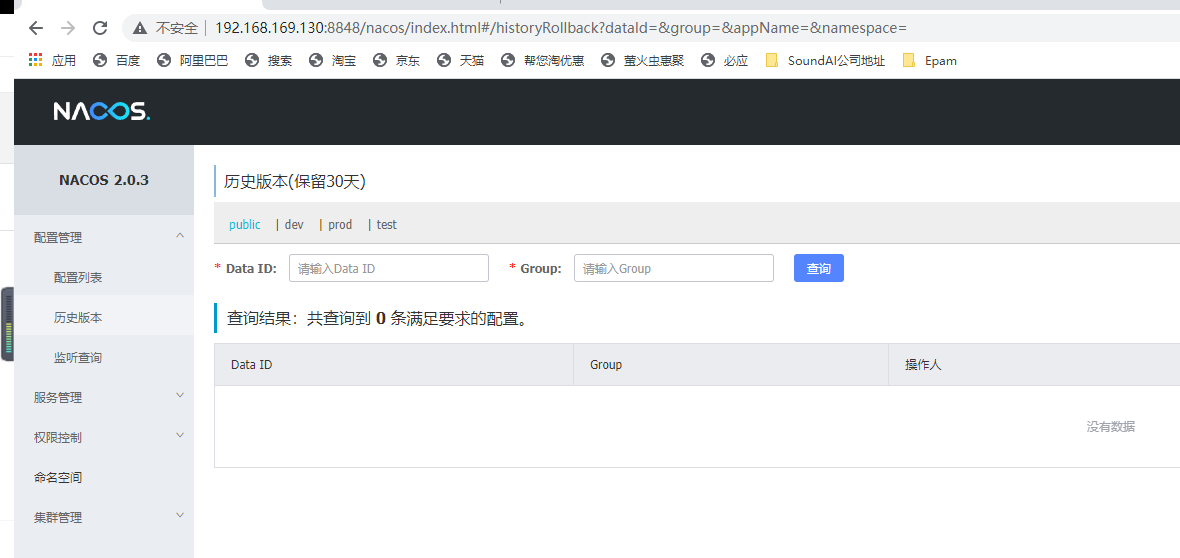
Task: Expand the 服务管理 menu
Action: [x=104, y=398]
